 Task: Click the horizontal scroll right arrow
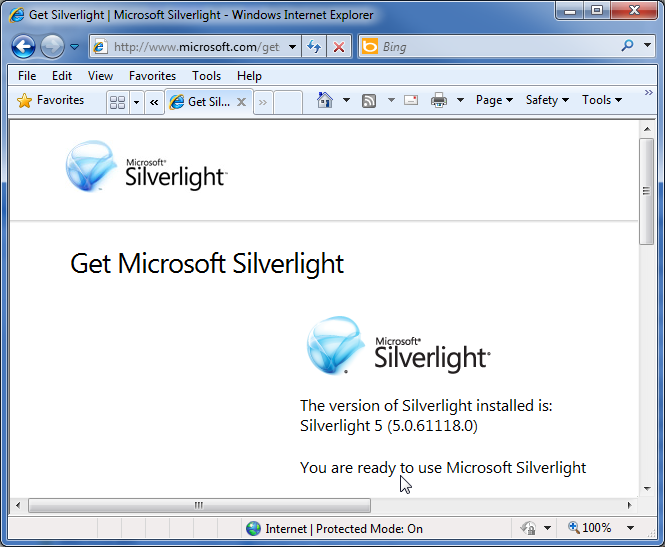(629, 505)
